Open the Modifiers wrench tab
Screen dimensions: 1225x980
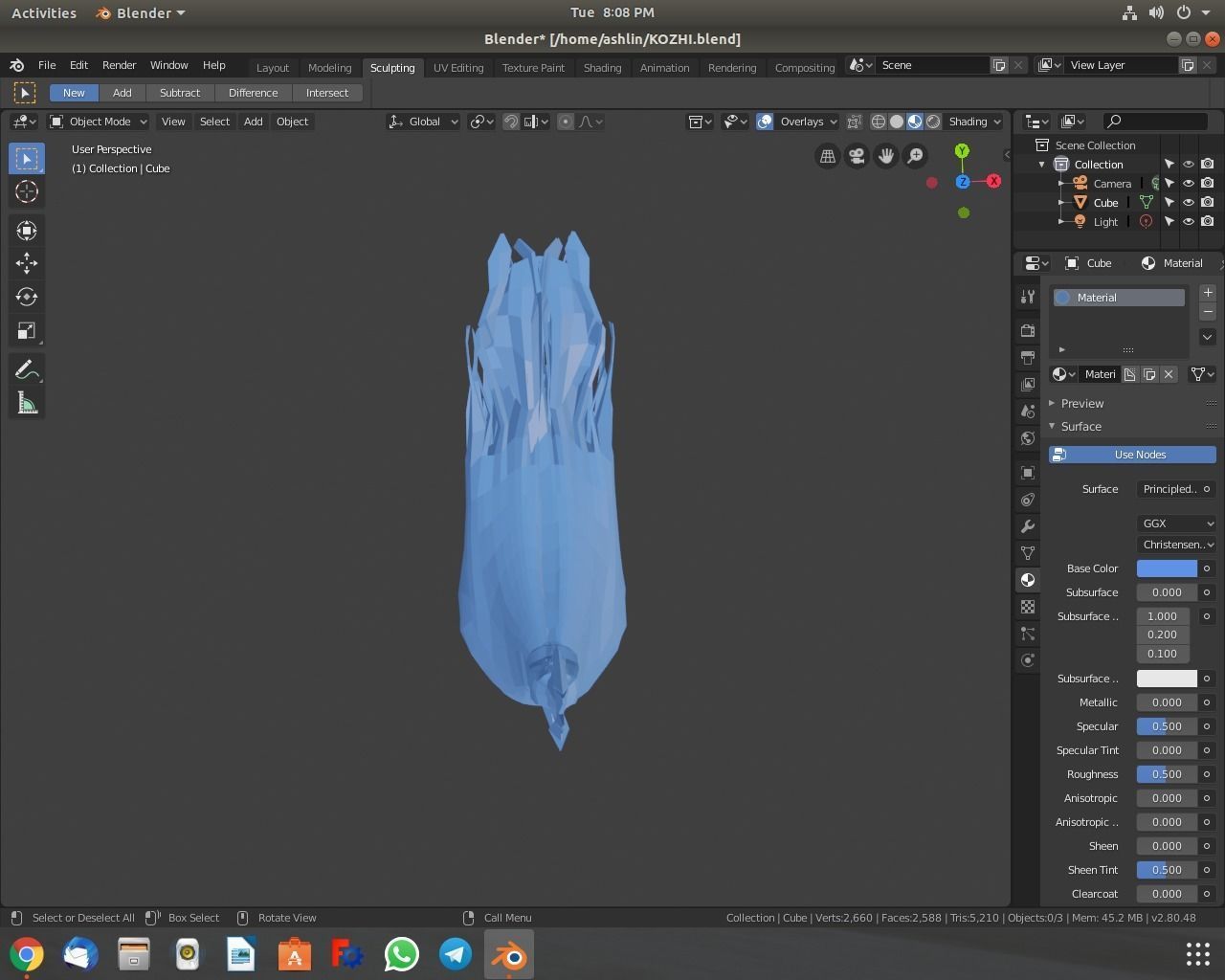(1028, 526)
